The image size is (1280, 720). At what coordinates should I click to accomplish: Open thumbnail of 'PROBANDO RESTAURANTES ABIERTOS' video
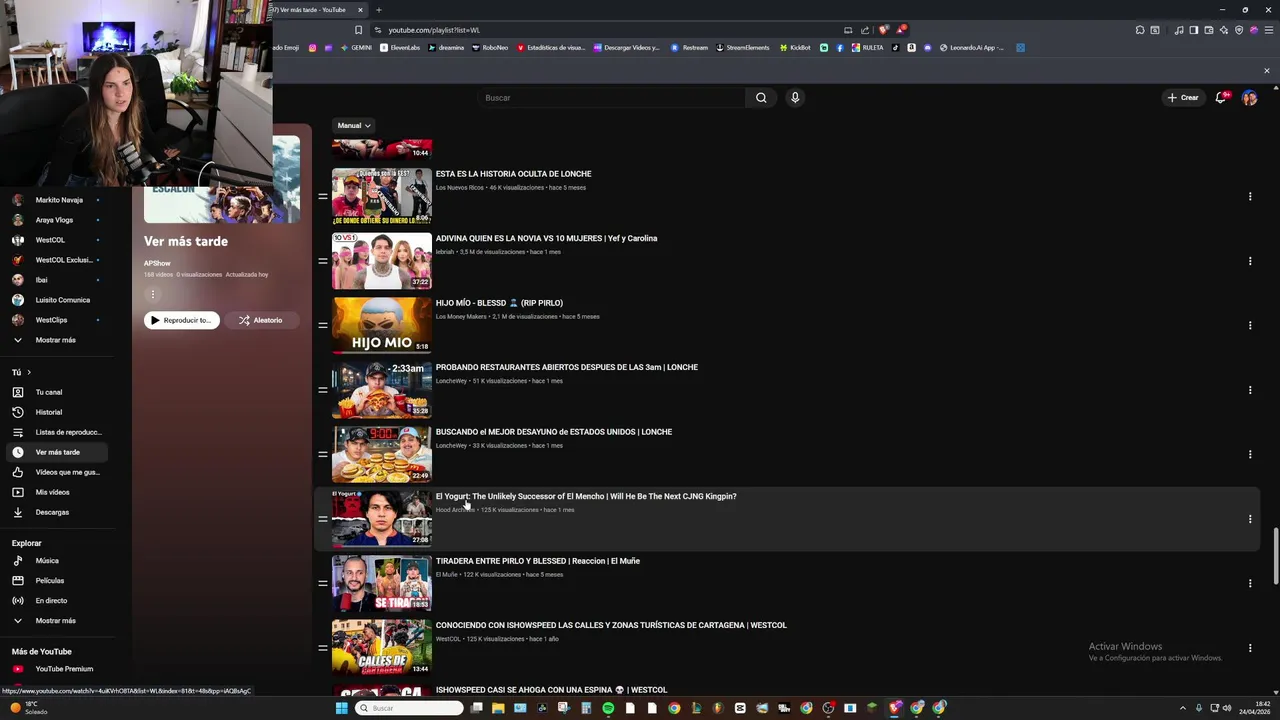point(382,390)
